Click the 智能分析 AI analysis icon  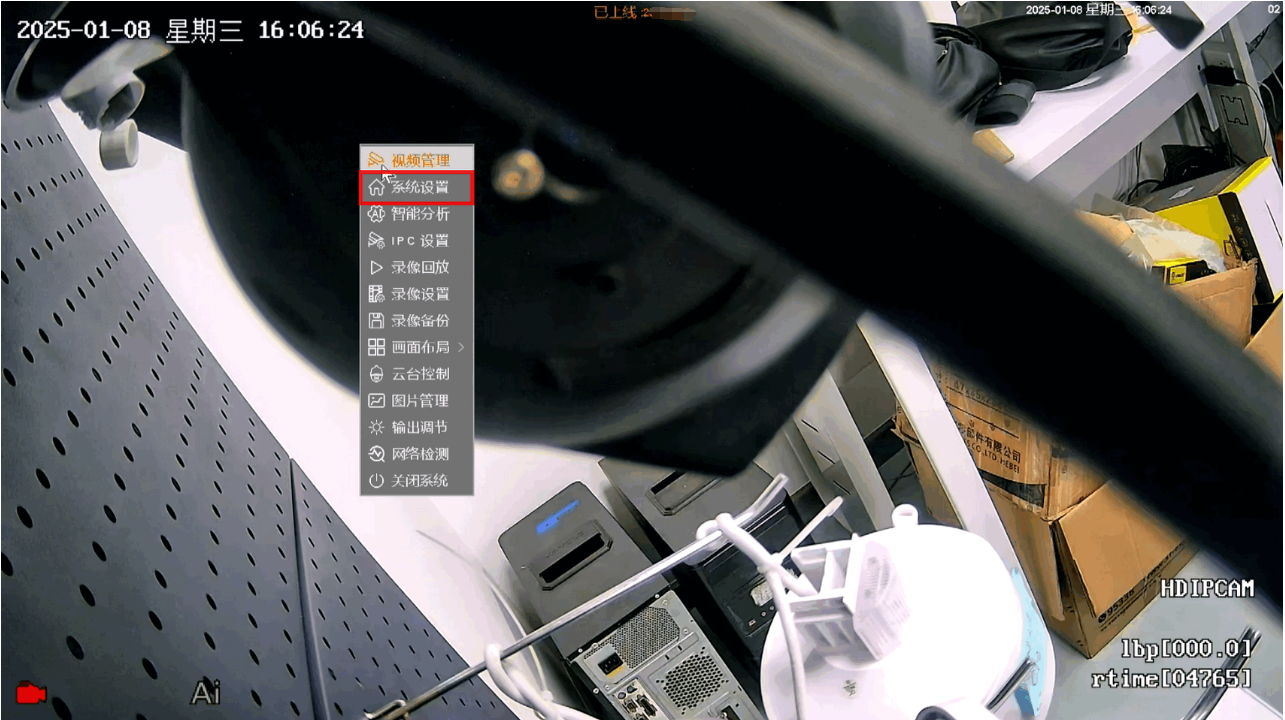[376, 214]
